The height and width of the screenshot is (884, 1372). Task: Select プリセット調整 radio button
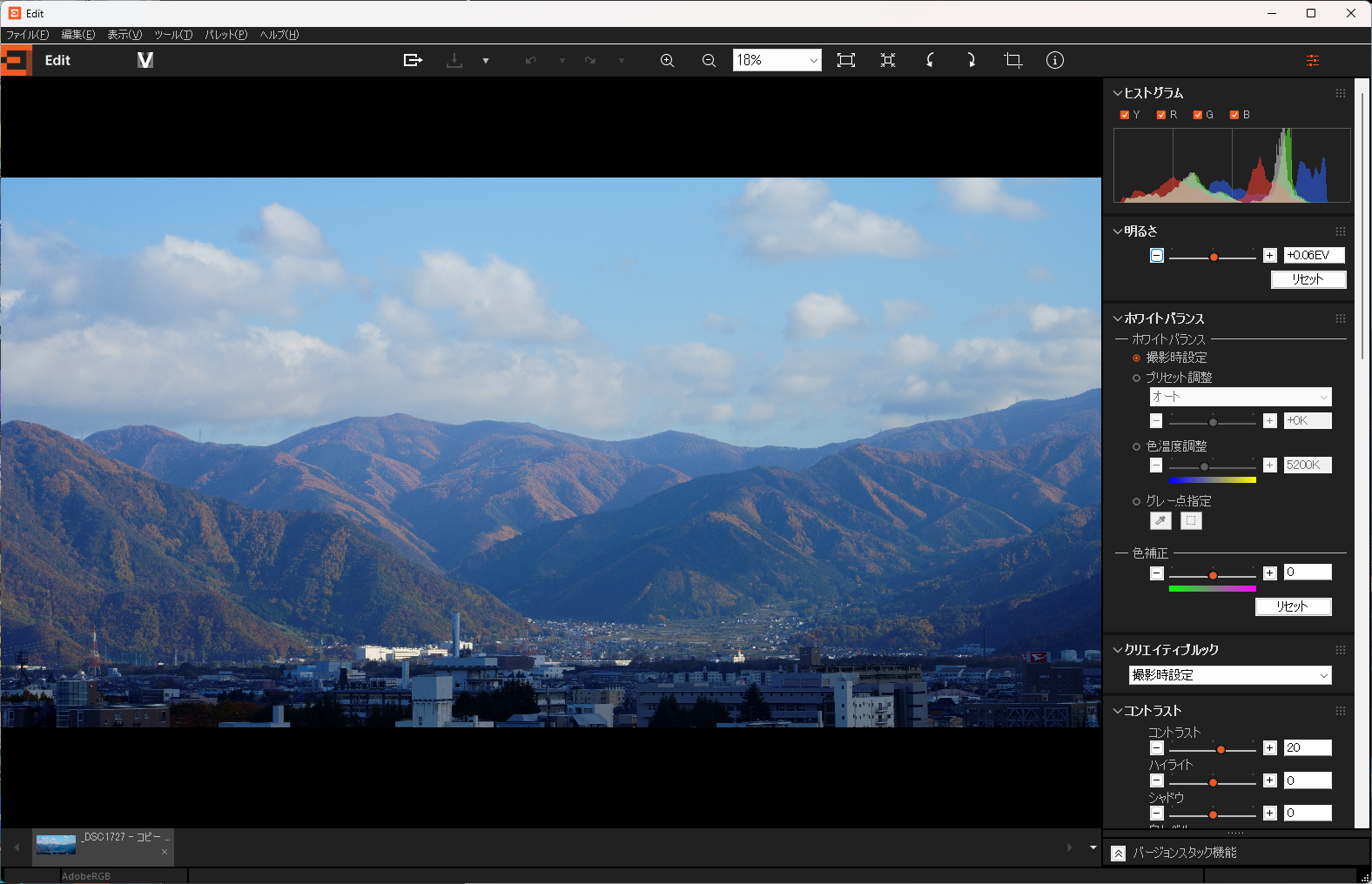coord(1136,378)
